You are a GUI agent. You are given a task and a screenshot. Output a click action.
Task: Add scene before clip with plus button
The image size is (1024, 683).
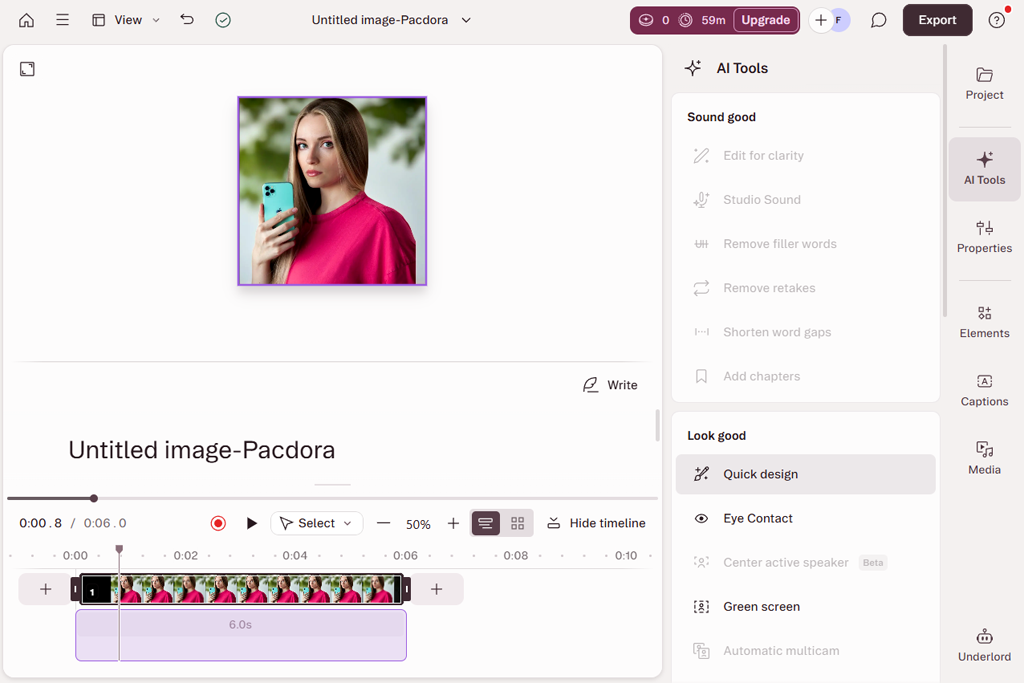point(45,589)
